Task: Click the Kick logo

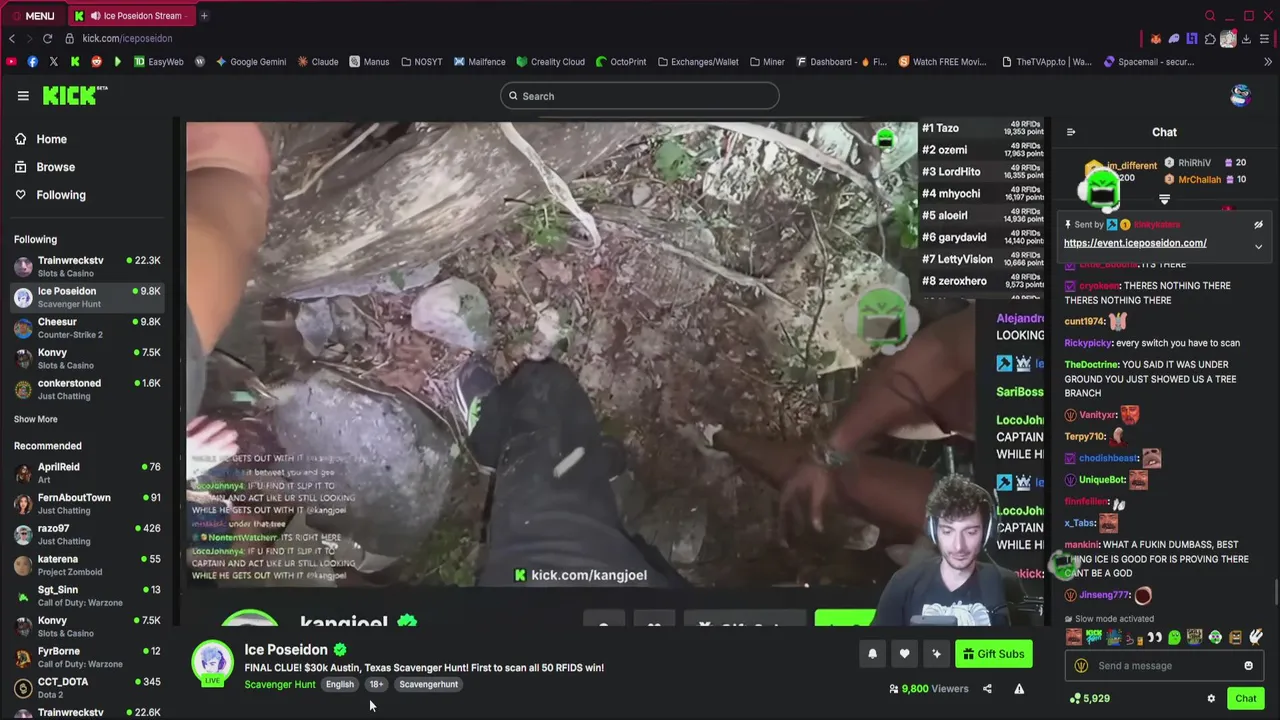Action: [x=74, y=95]
